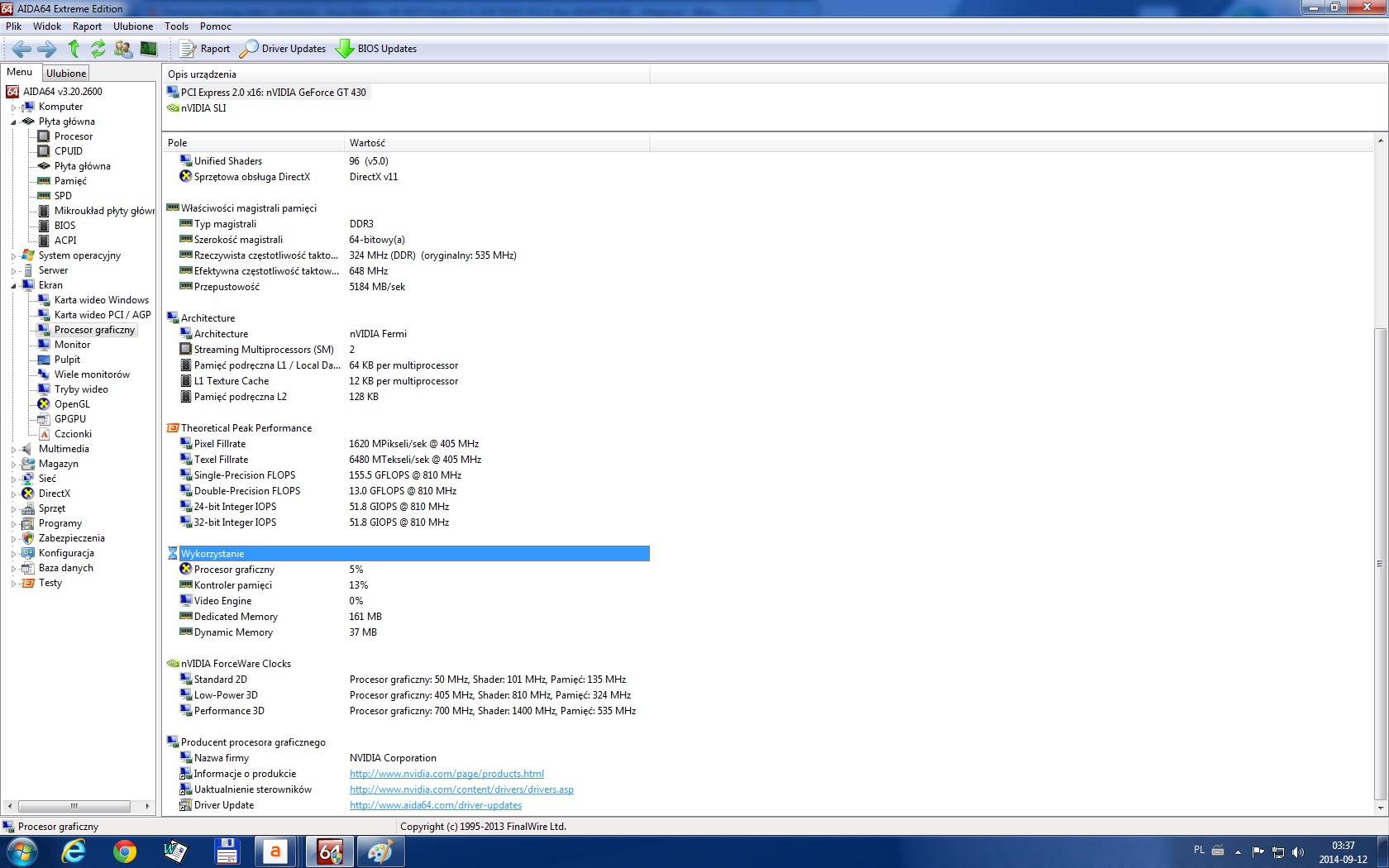Open the aida64.com driver-updates link

click(436, 805)
